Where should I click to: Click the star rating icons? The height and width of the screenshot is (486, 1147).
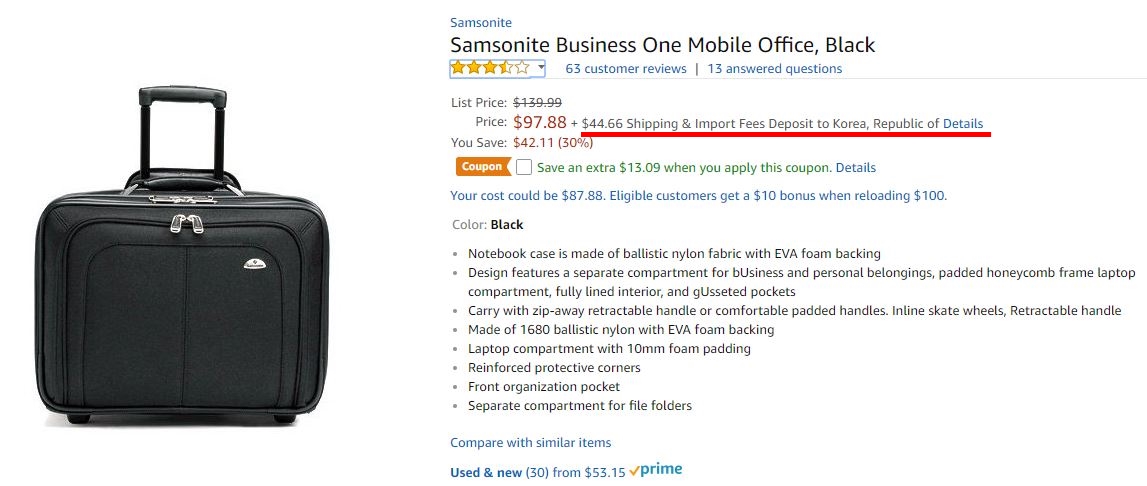[x=490, y=68]
